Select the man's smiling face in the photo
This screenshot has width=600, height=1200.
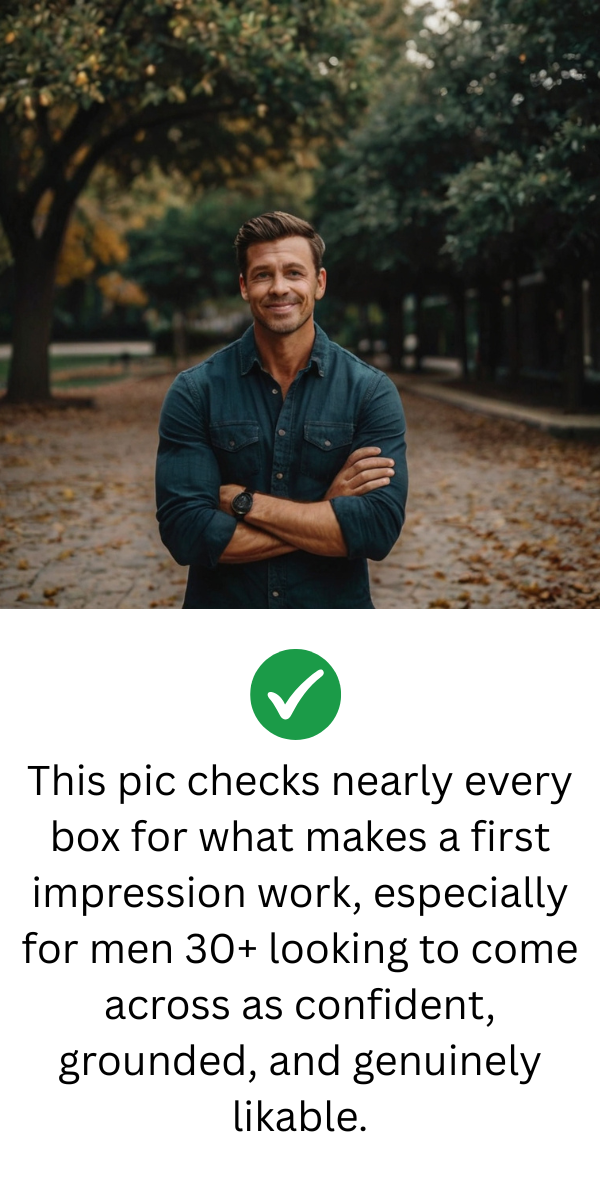280,287
